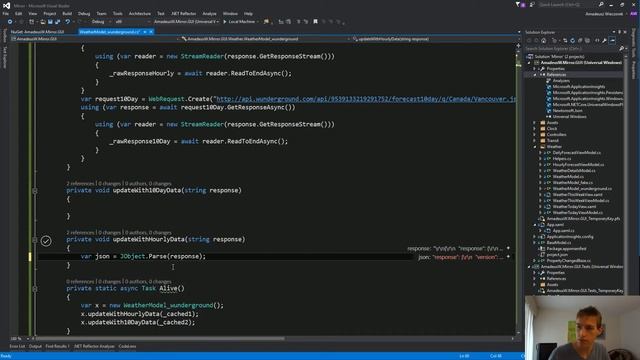
Task: Click the Properties wrench icon in Solution Explorer
Action: pyautogui.click(x=604, y=40)
